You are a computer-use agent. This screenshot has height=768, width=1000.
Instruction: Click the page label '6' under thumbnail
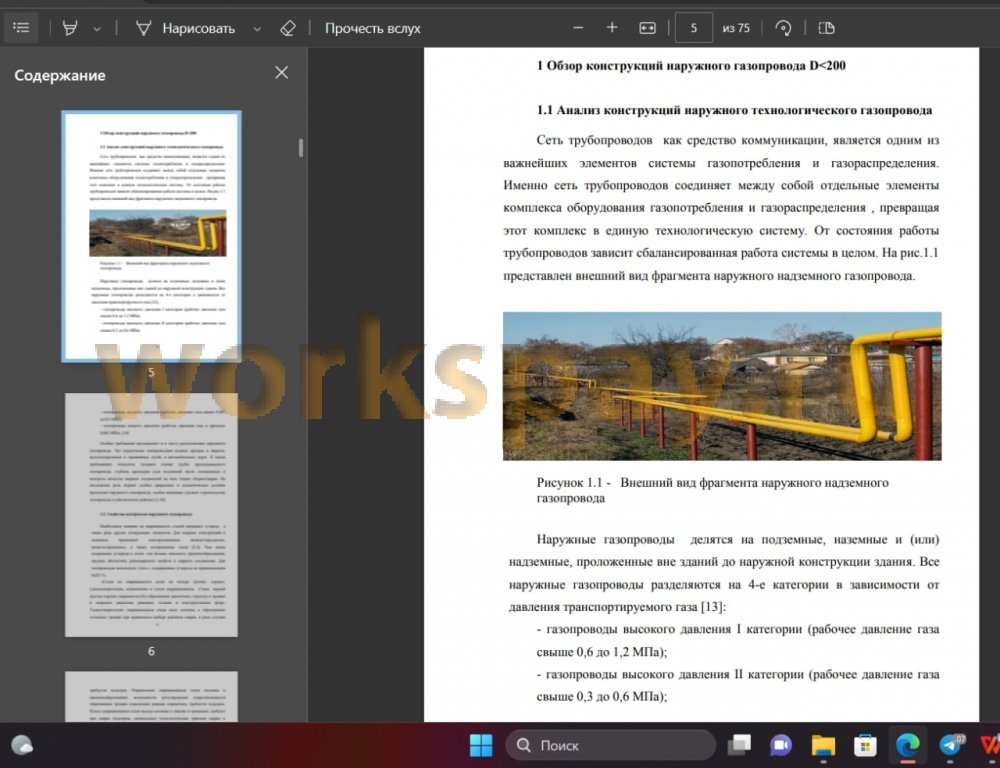click(151, 651)
